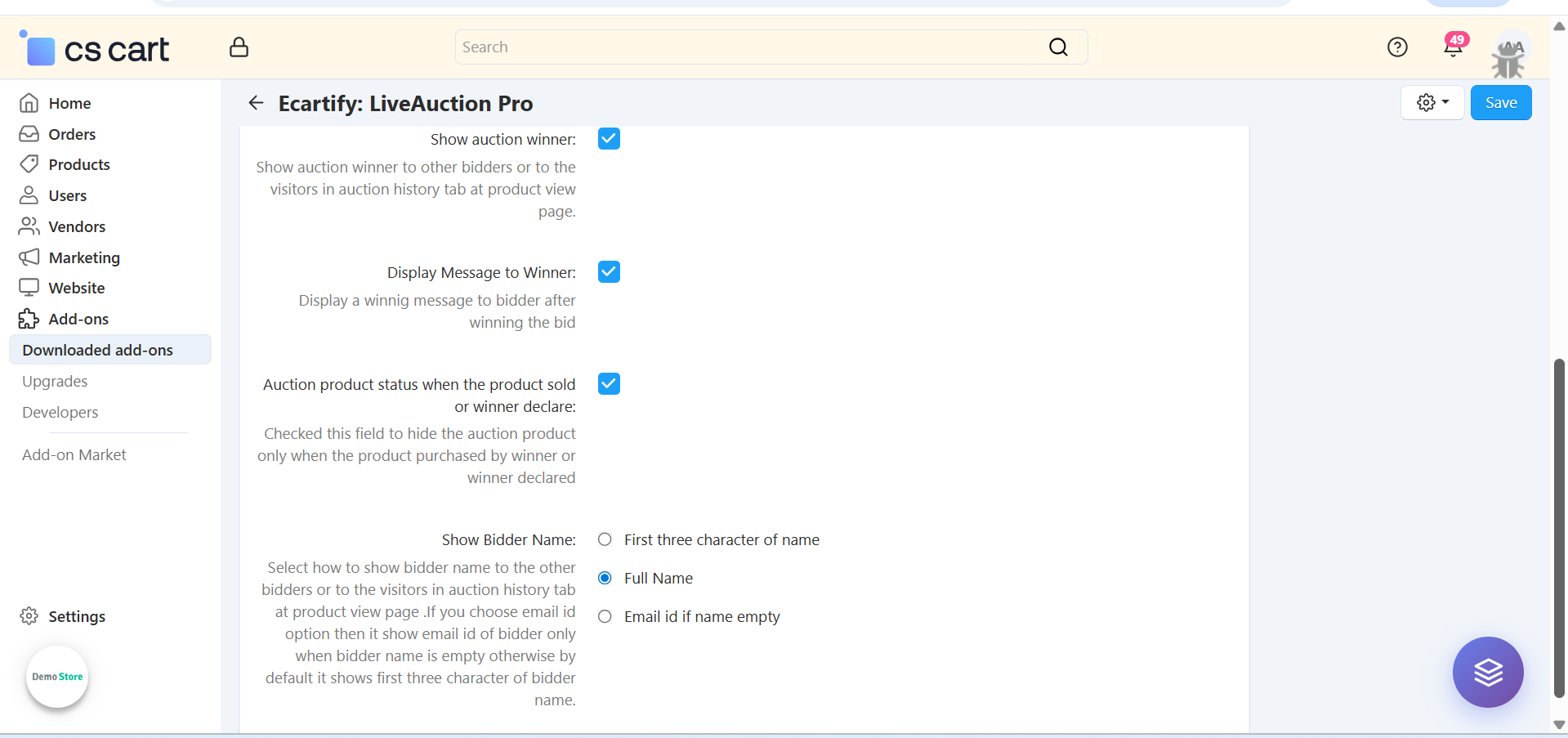Viewport: 1568px width, 738px height.
Task: Open the gear settings dropdown near Save
Action: [x=1432, y=103]
